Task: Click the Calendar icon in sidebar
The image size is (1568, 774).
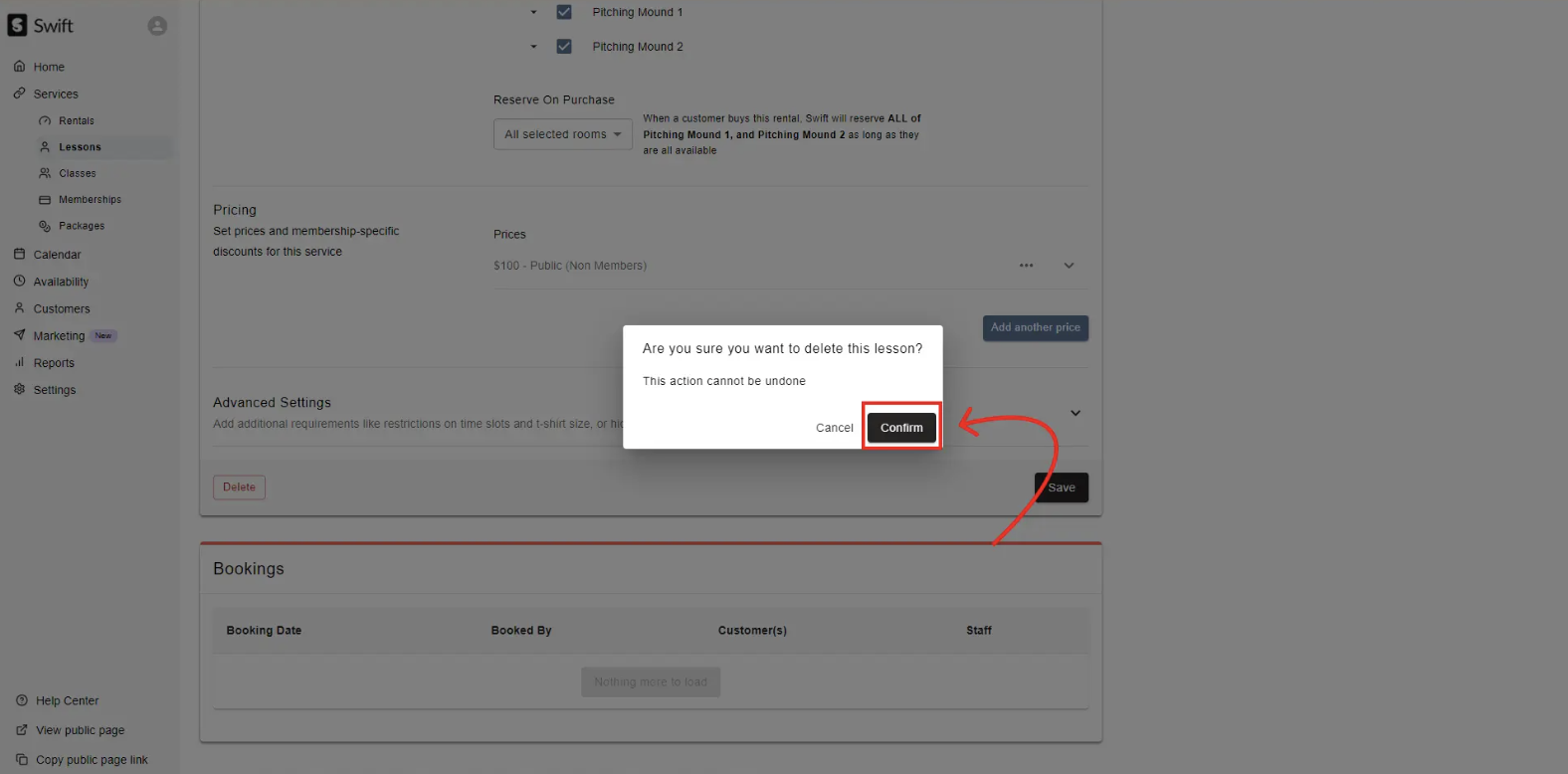Action: point(19,254)
